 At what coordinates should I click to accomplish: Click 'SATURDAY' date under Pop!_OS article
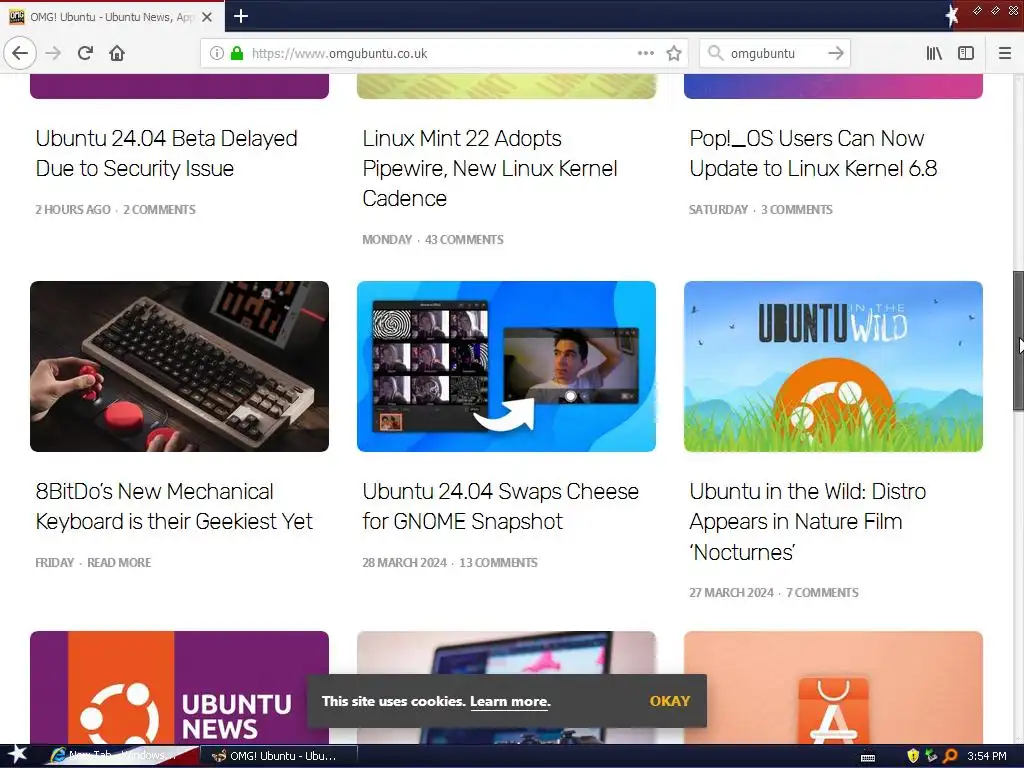click(x=718, y=210)
